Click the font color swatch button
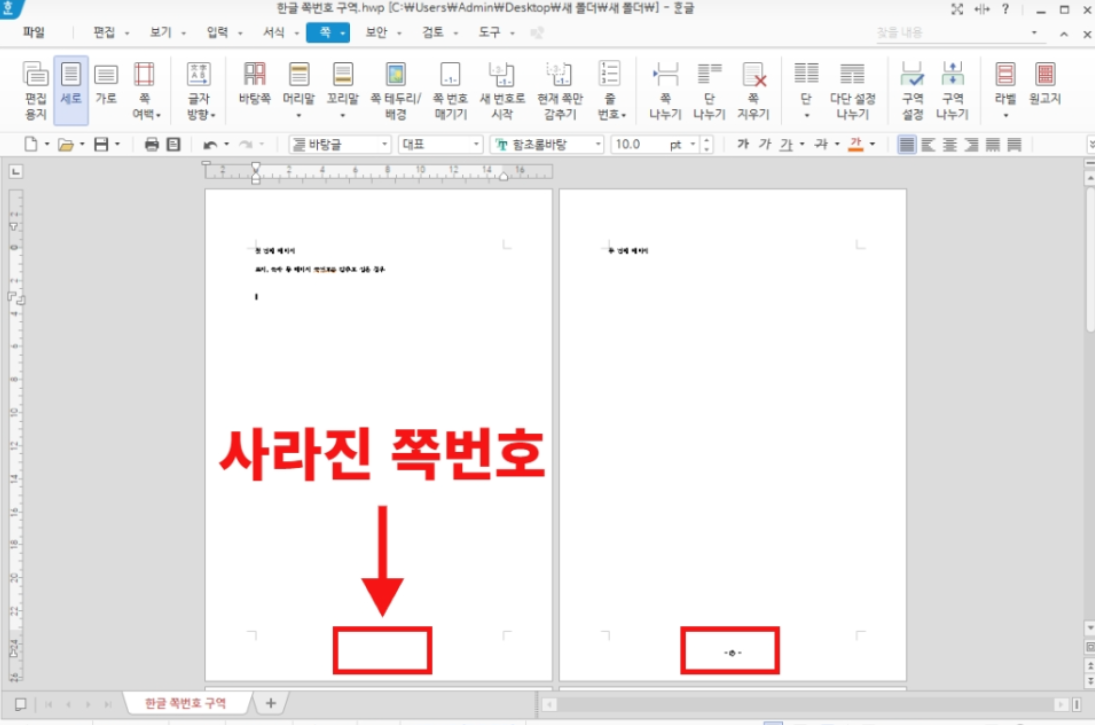This screenshot has height=725, width=1095. 855,145
